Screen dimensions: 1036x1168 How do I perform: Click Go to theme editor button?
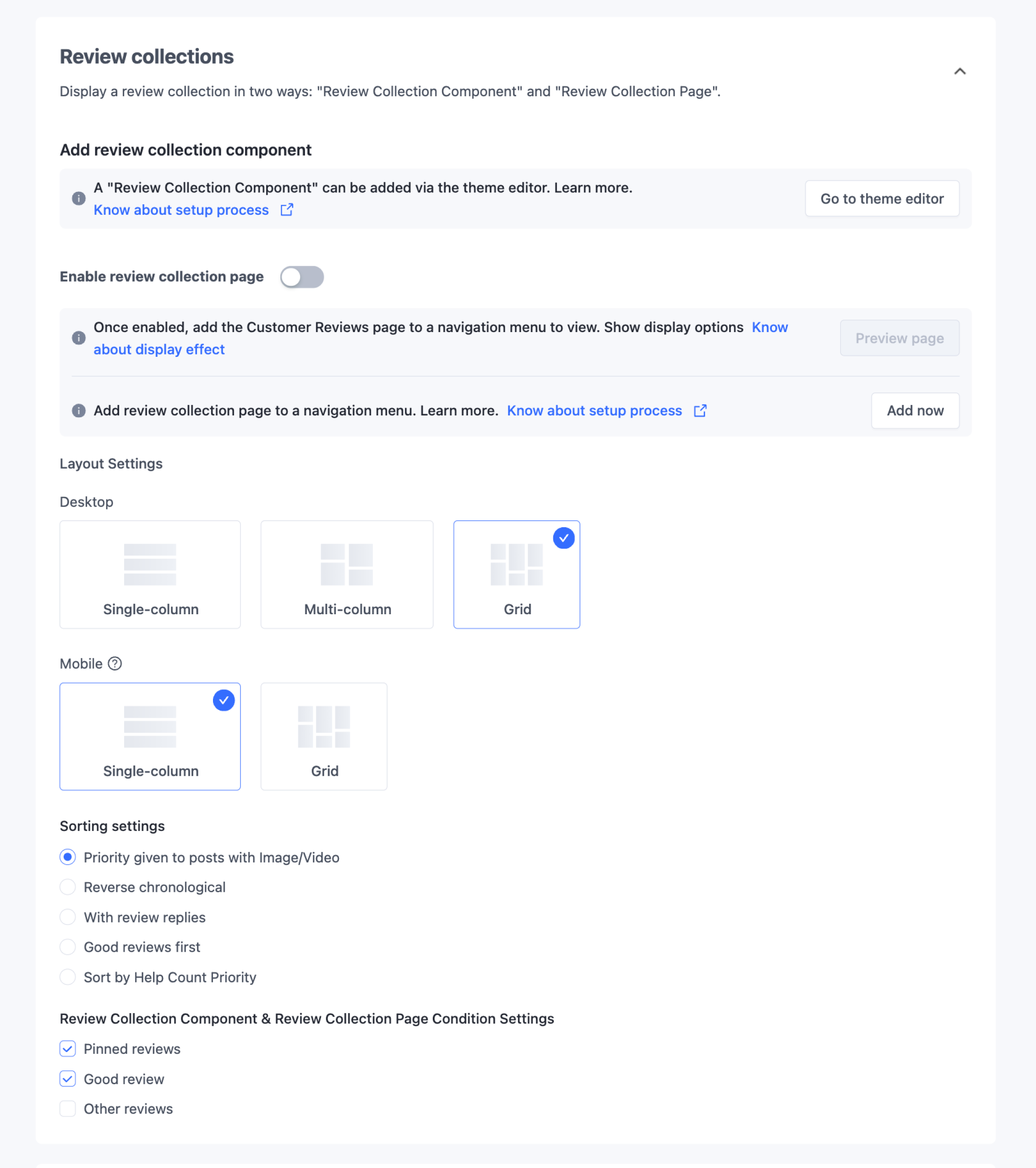coord(881,198)
